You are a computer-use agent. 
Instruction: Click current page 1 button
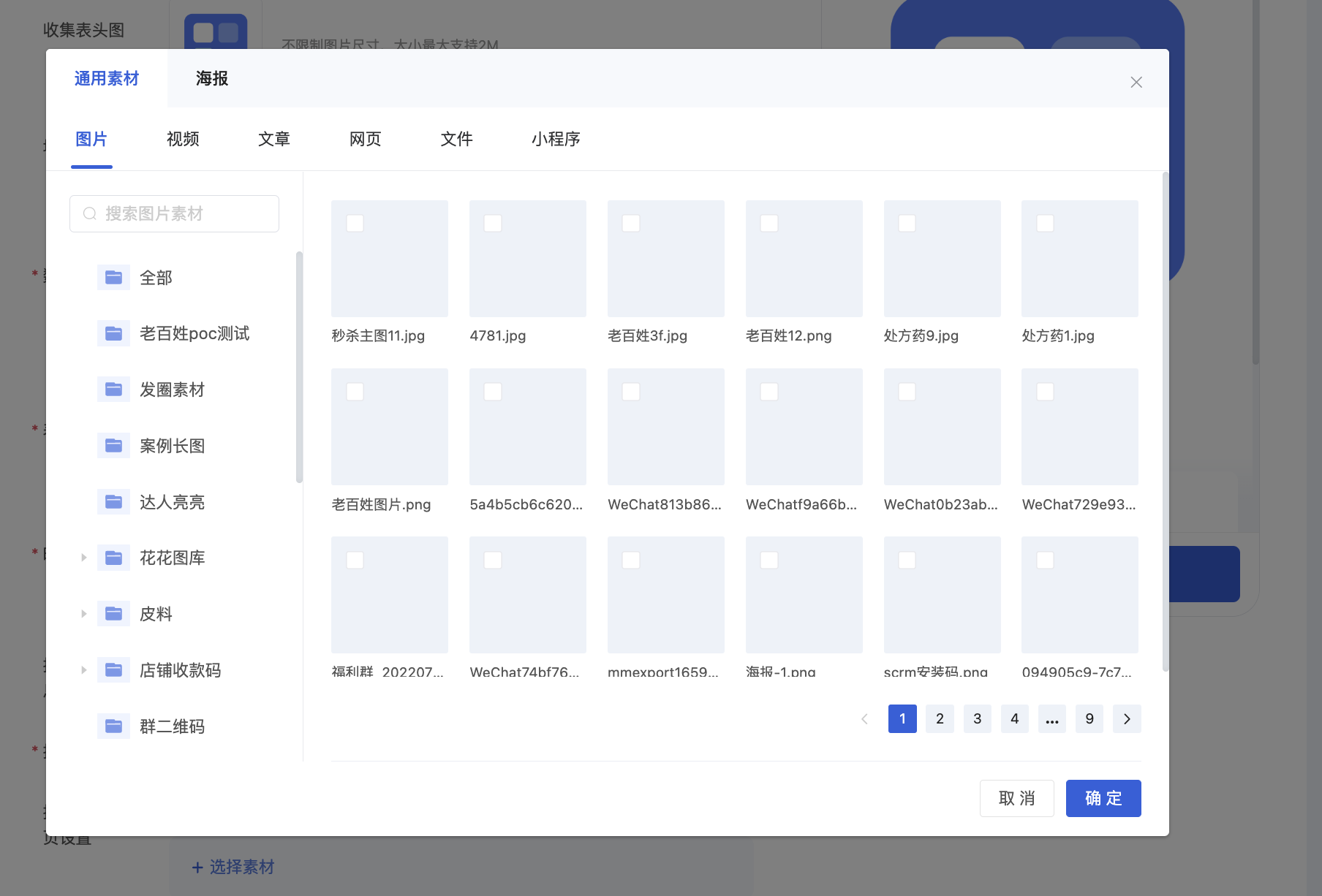(902, 719)
